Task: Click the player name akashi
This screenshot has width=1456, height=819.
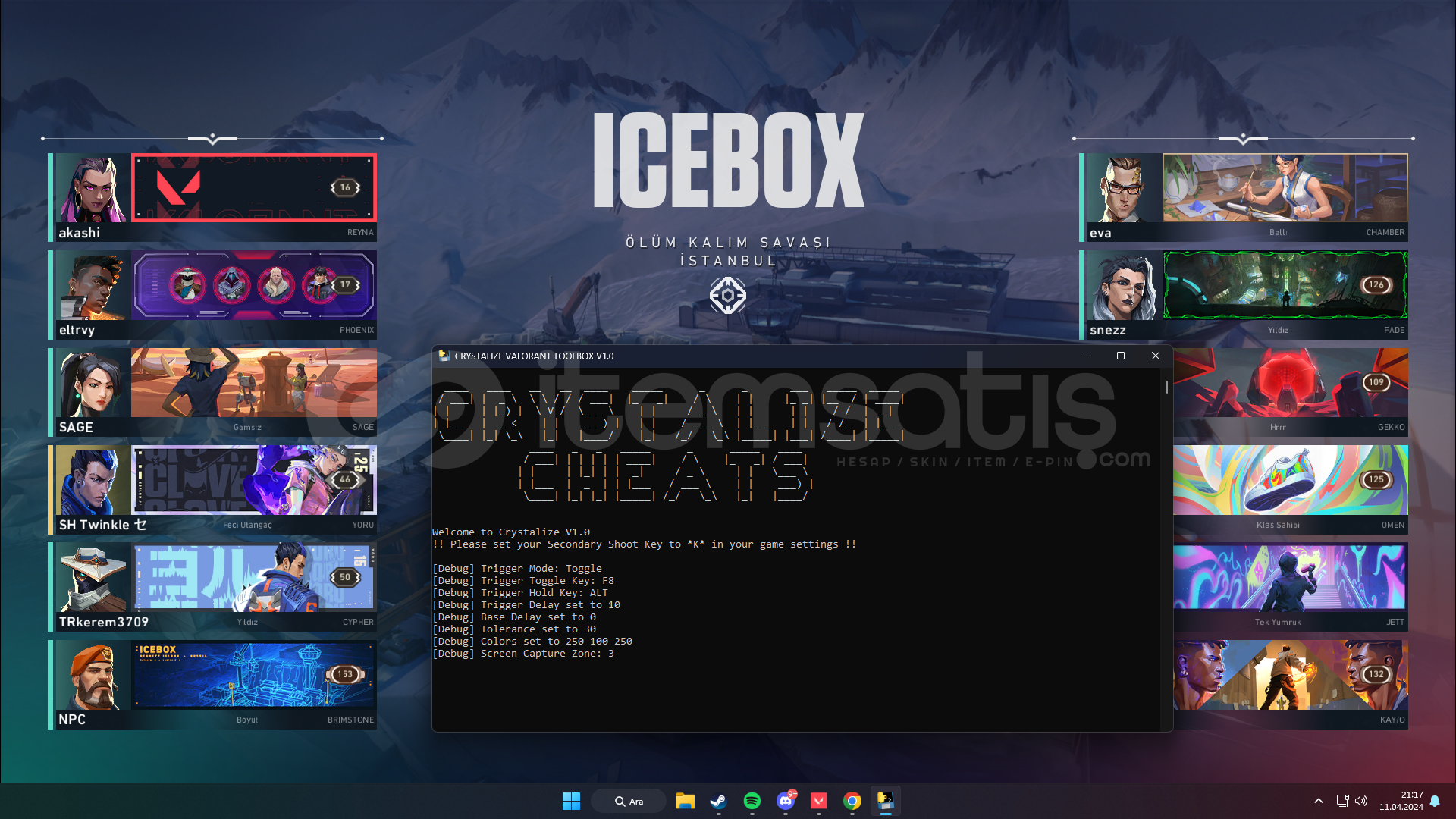Action: pos(80,233)
